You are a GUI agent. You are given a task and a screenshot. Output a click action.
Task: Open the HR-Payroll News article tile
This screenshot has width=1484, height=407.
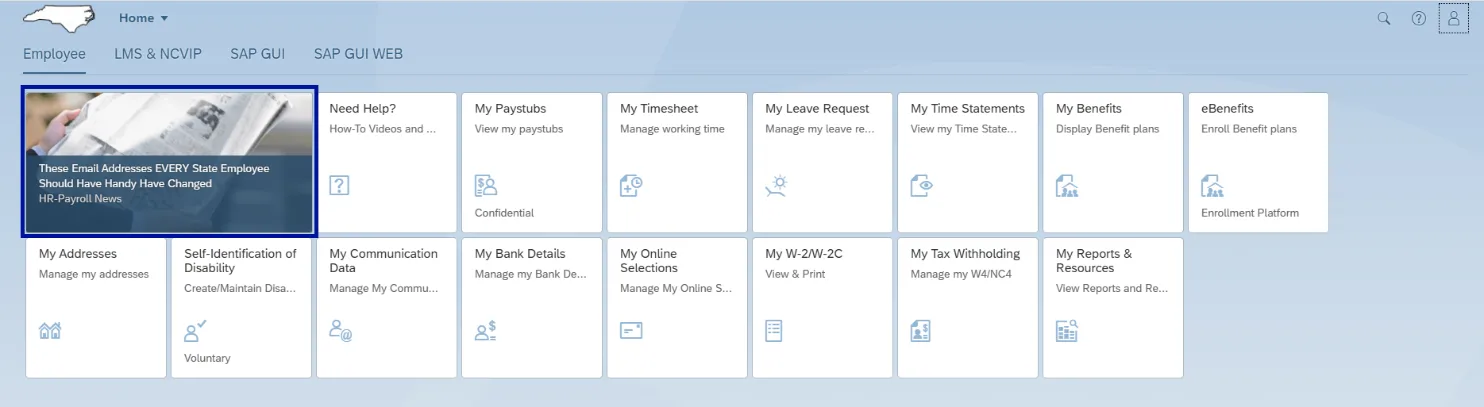169,162
